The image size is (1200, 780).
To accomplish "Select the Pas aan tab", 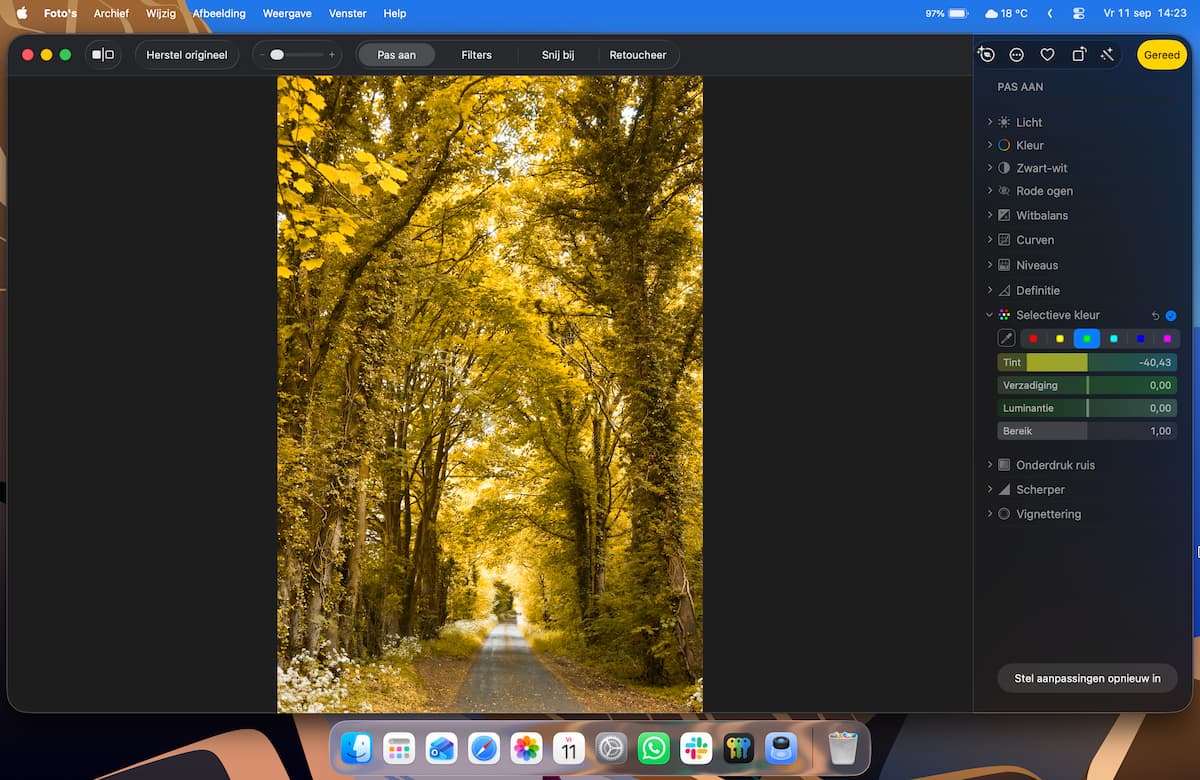I will tap(397, 55).
